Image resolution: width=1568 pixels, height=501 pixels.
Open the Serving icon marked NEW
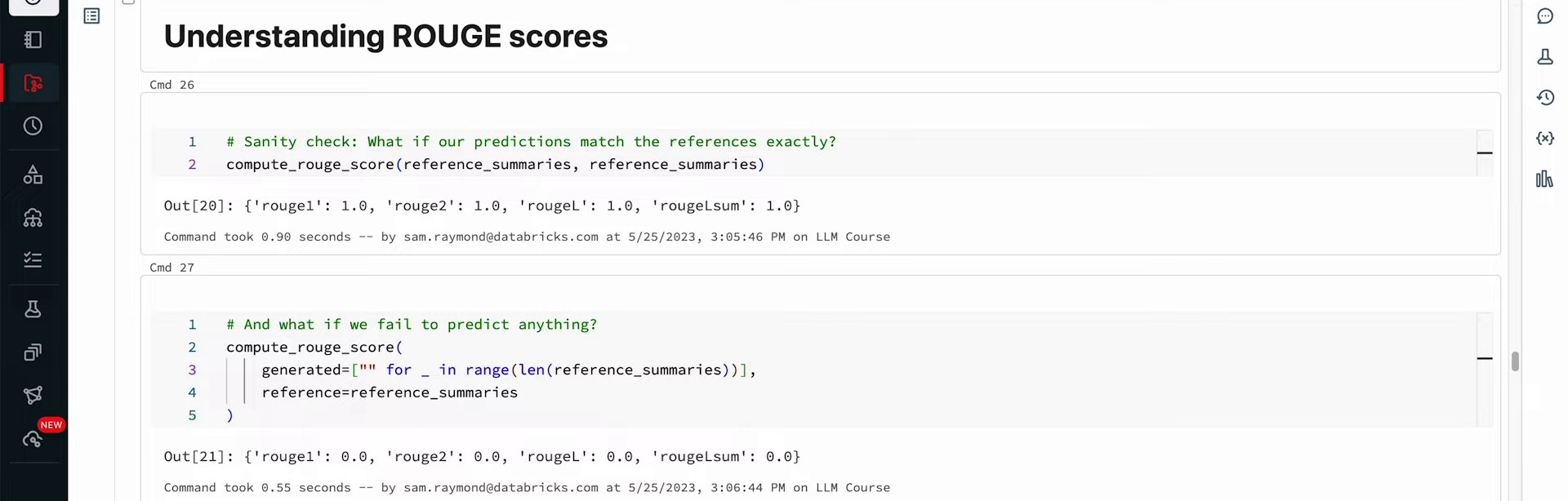pyautogui.click(x=33, y=439)
